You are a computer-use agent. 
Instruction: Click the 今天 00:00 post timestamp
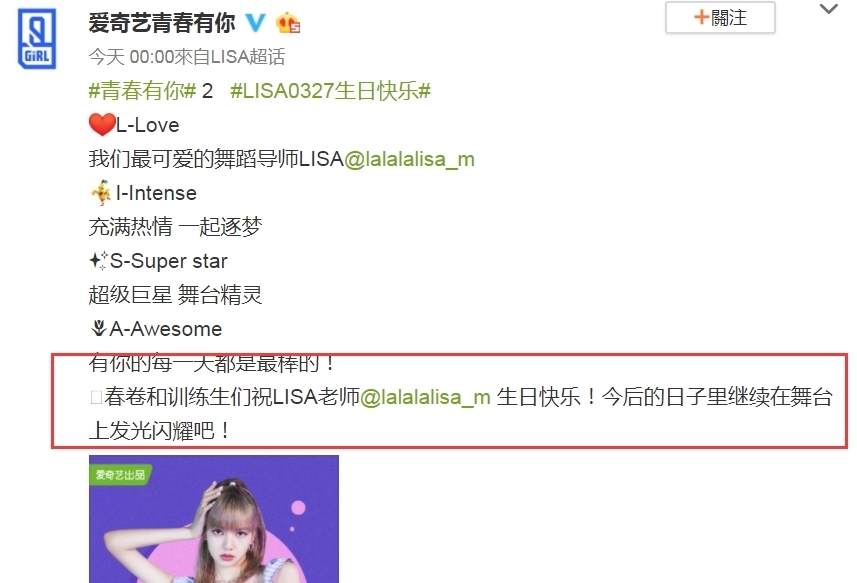(131, 57)
